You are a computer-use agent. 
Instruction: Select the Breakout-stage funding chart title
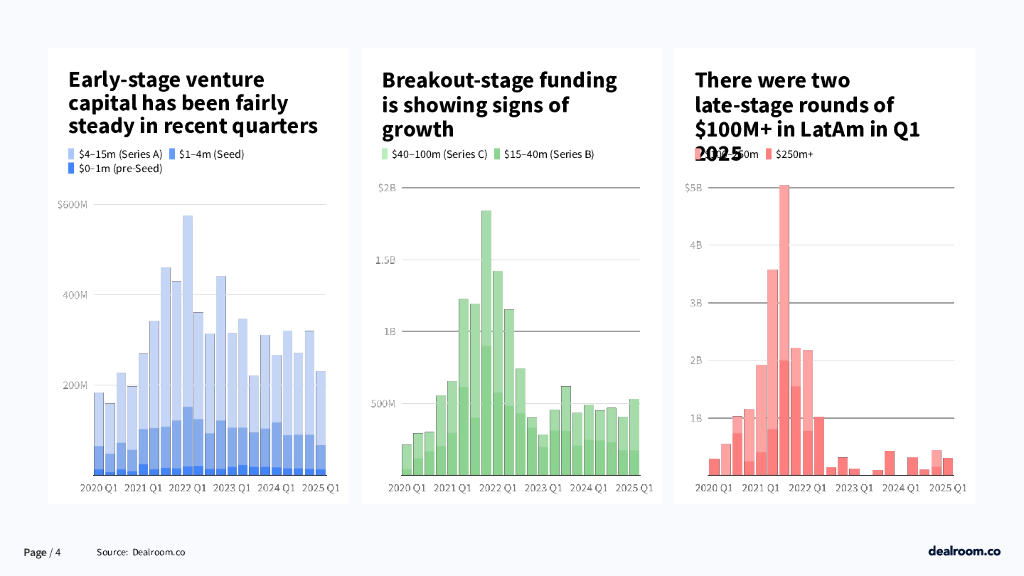pos(500,104)
